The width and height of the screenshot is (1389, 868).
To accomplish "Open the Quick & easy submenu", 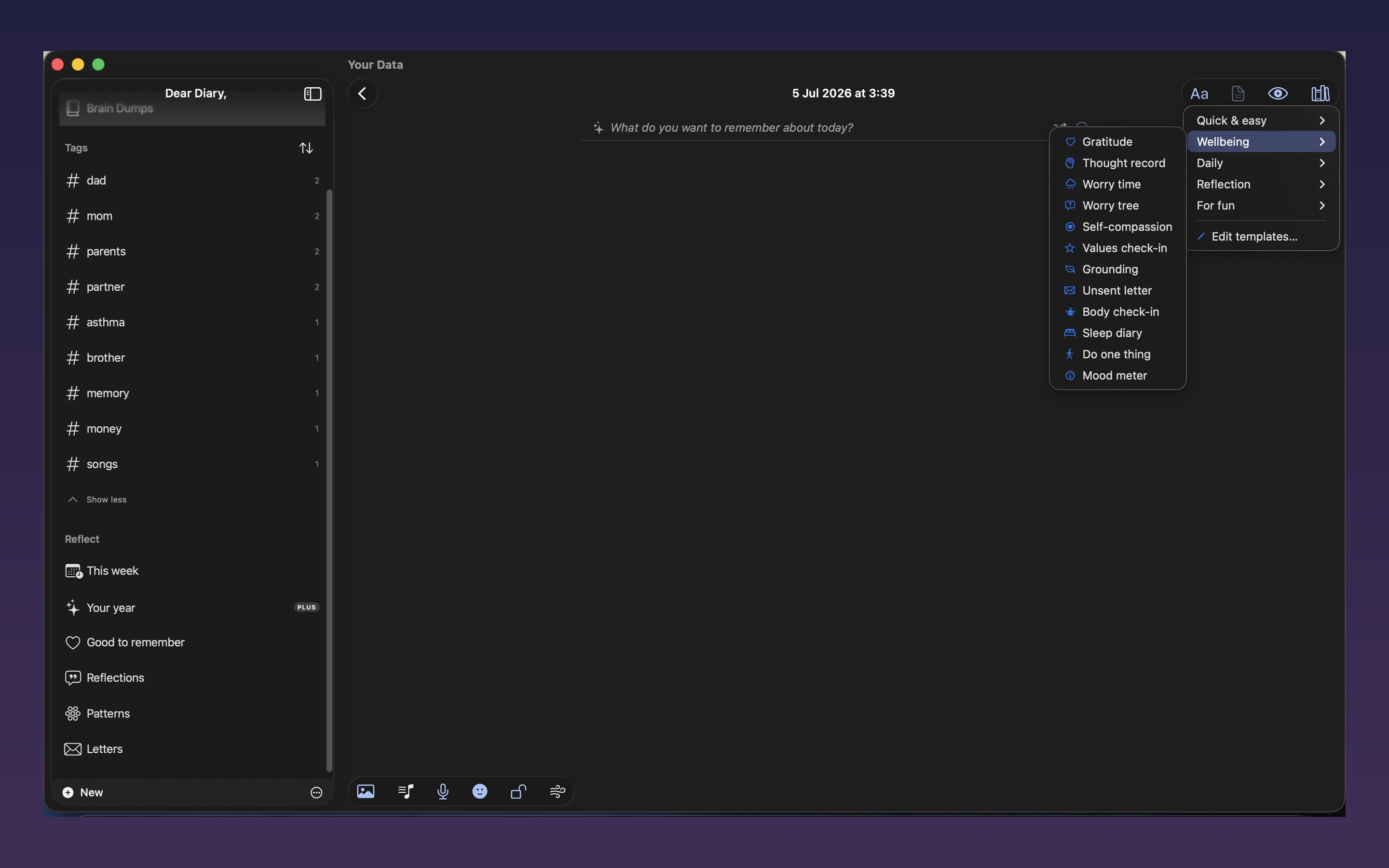I will tap(1261, 121).
